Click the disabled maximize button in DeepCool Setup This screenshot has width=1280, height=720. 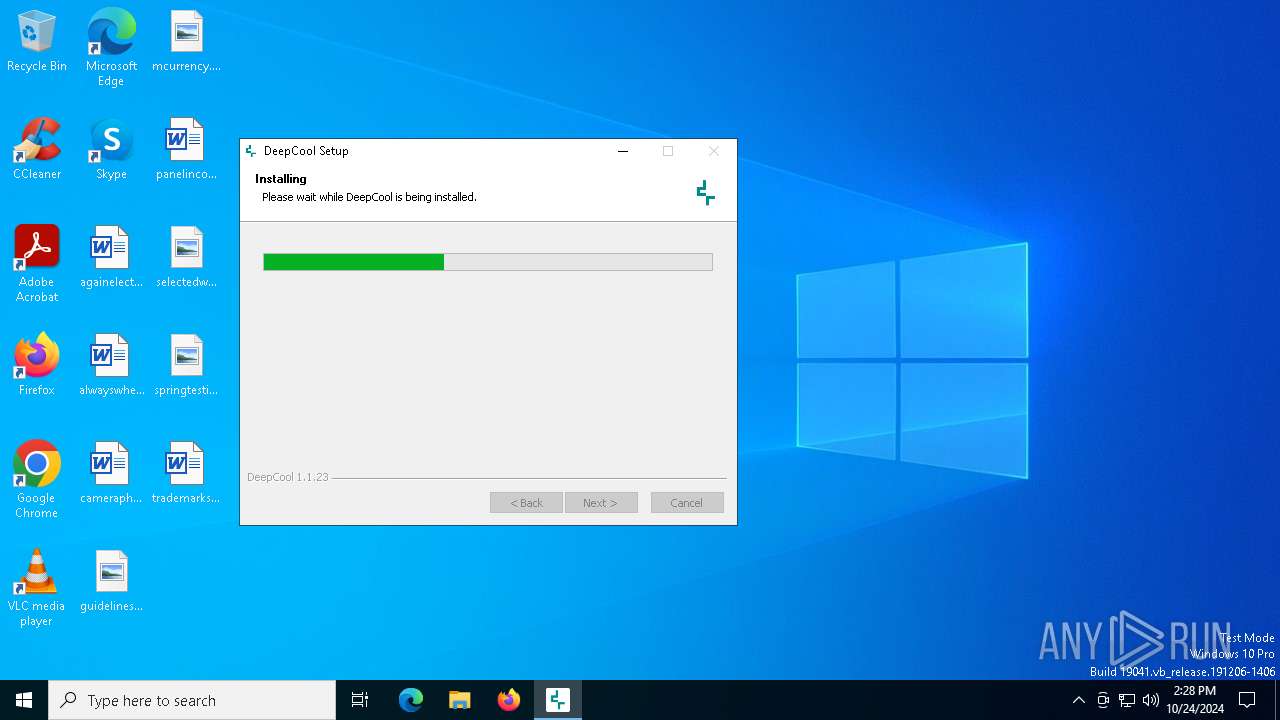pyautogui.click(x=668, y=151)
